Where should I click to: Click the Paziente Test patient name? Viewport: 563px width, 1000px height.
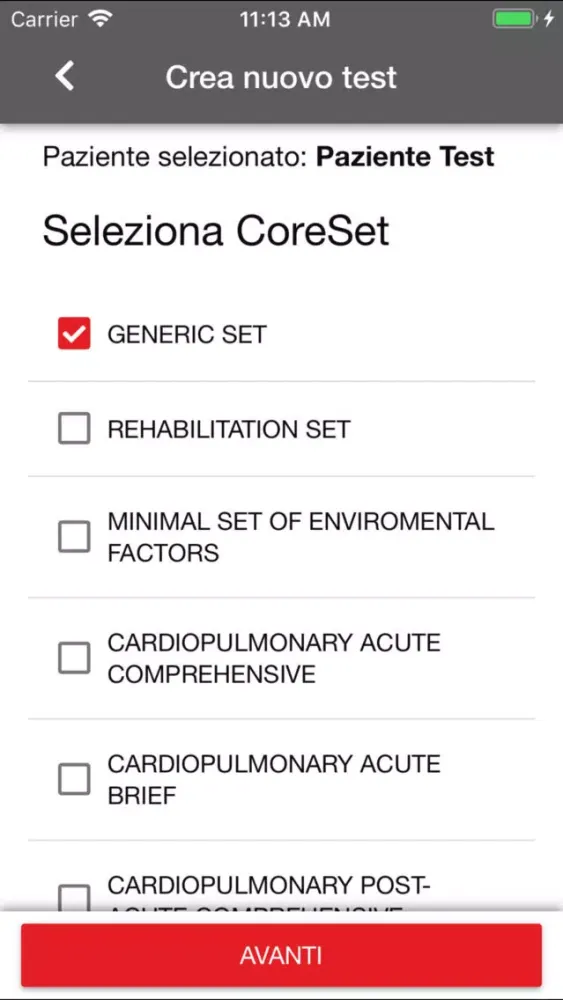tap(406, 156)
